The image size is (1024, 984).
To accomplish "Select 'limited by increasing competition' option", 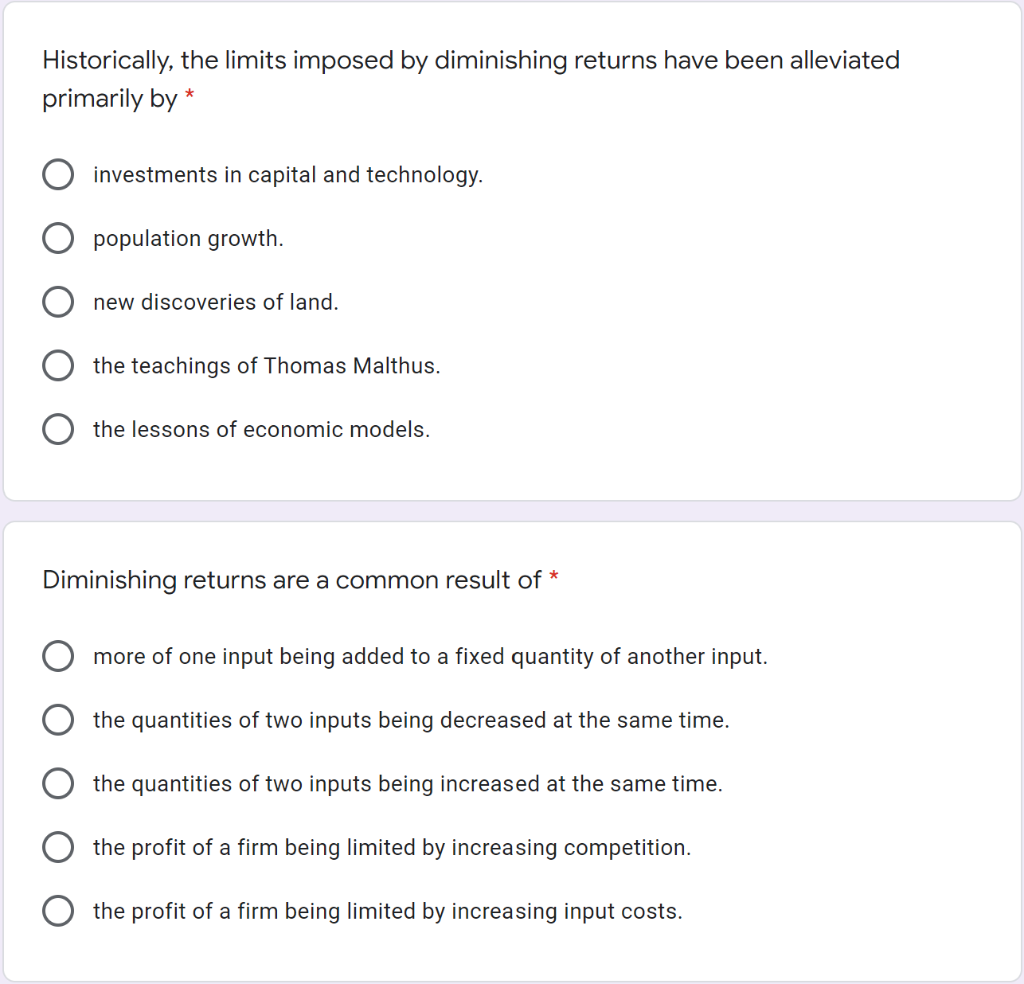I will pos(58,847).
